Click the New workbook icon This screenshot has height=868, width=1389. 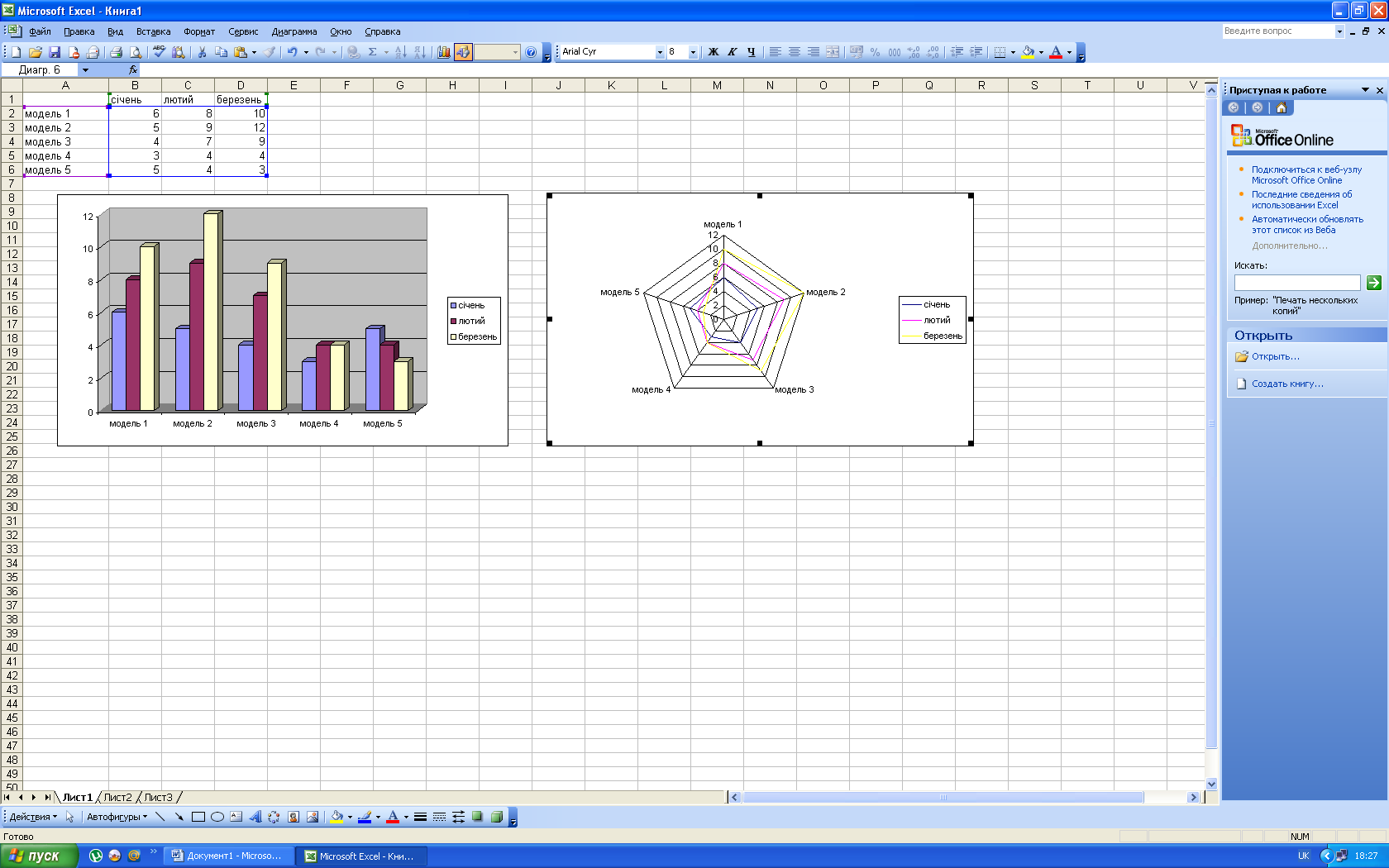[x=16, y=52]
